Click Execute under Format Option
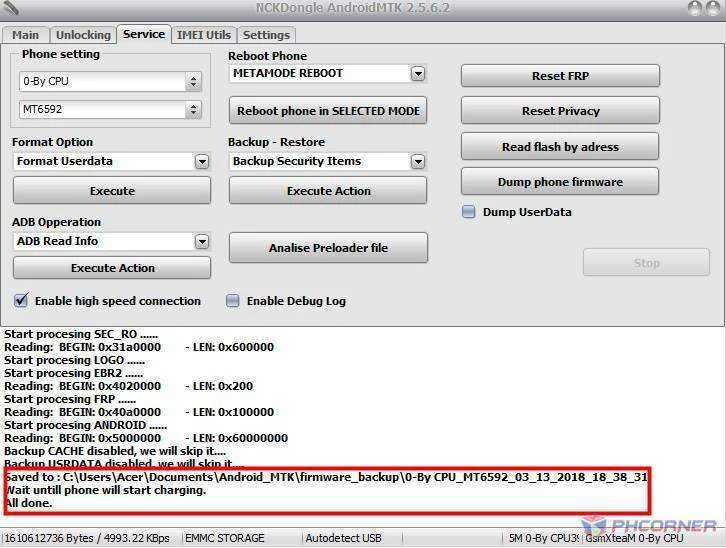The image size is (726, 548). coord(112,191)
